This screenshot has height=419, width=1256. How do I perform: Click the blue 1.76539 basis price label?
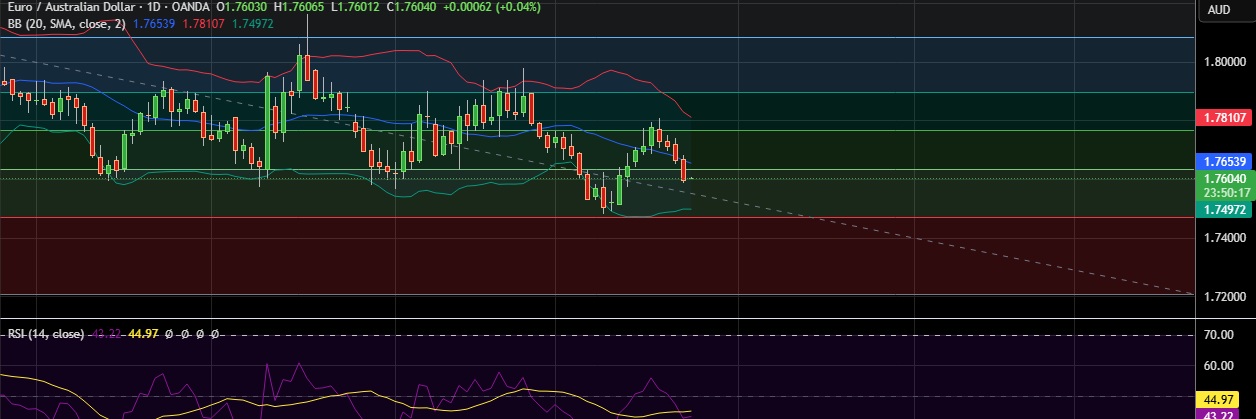pyautogui.click(x=1222, y=161)
